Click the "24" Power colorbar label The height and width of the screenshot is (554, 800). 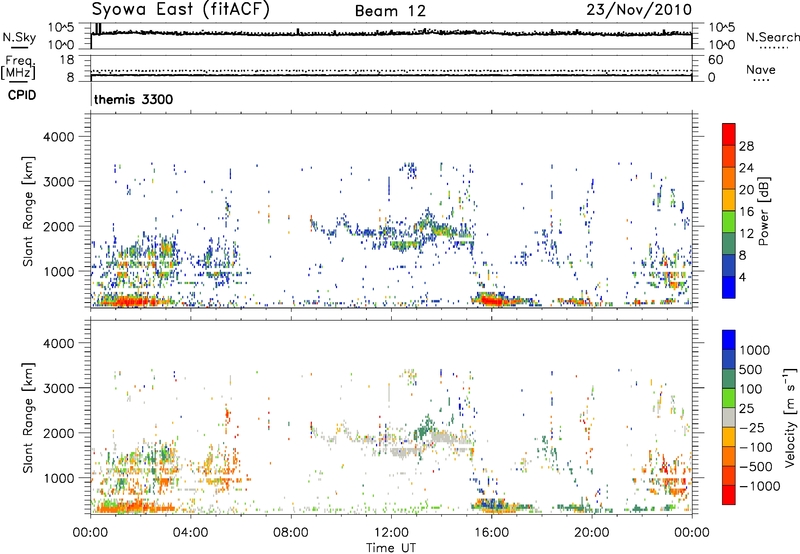click(746, 168)
